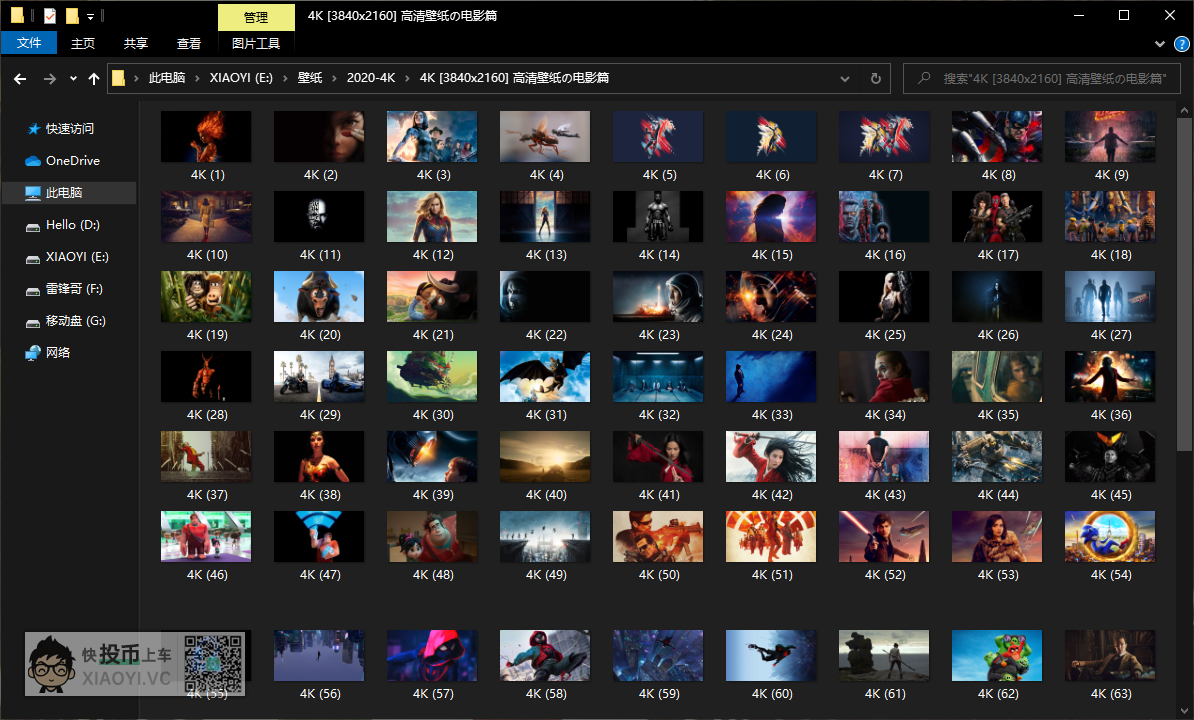The height and width of the screenshot is (720, 1194).
Task: Select the 4K (34) Joker thumbnail
Action: point(883,376)
